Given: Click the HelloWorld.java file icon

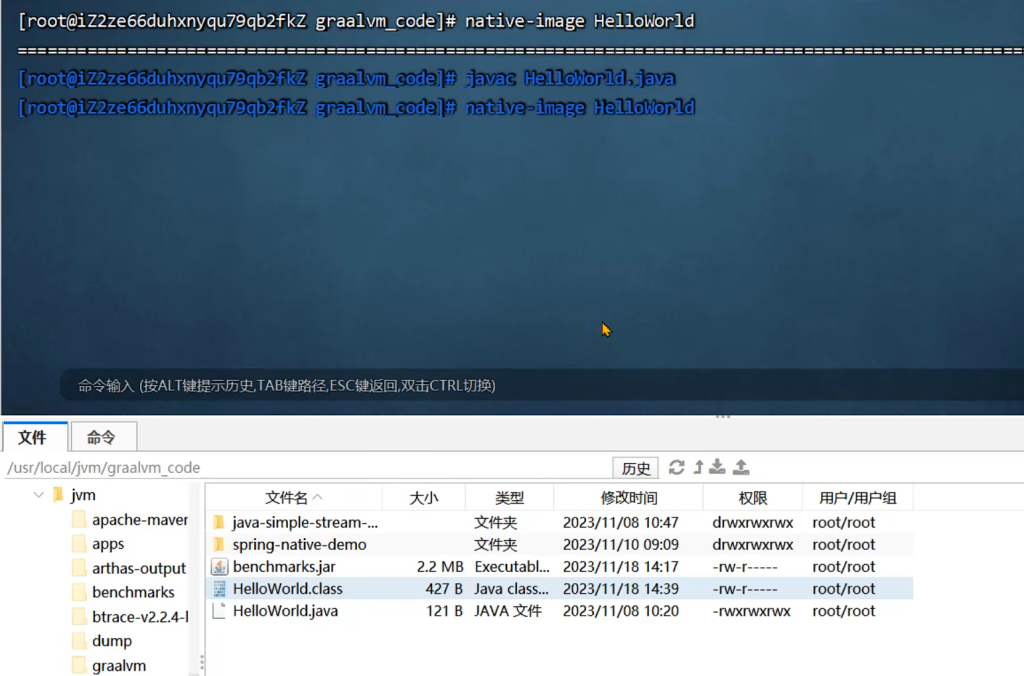Looking at the screenshot, I should coord(219,611).
